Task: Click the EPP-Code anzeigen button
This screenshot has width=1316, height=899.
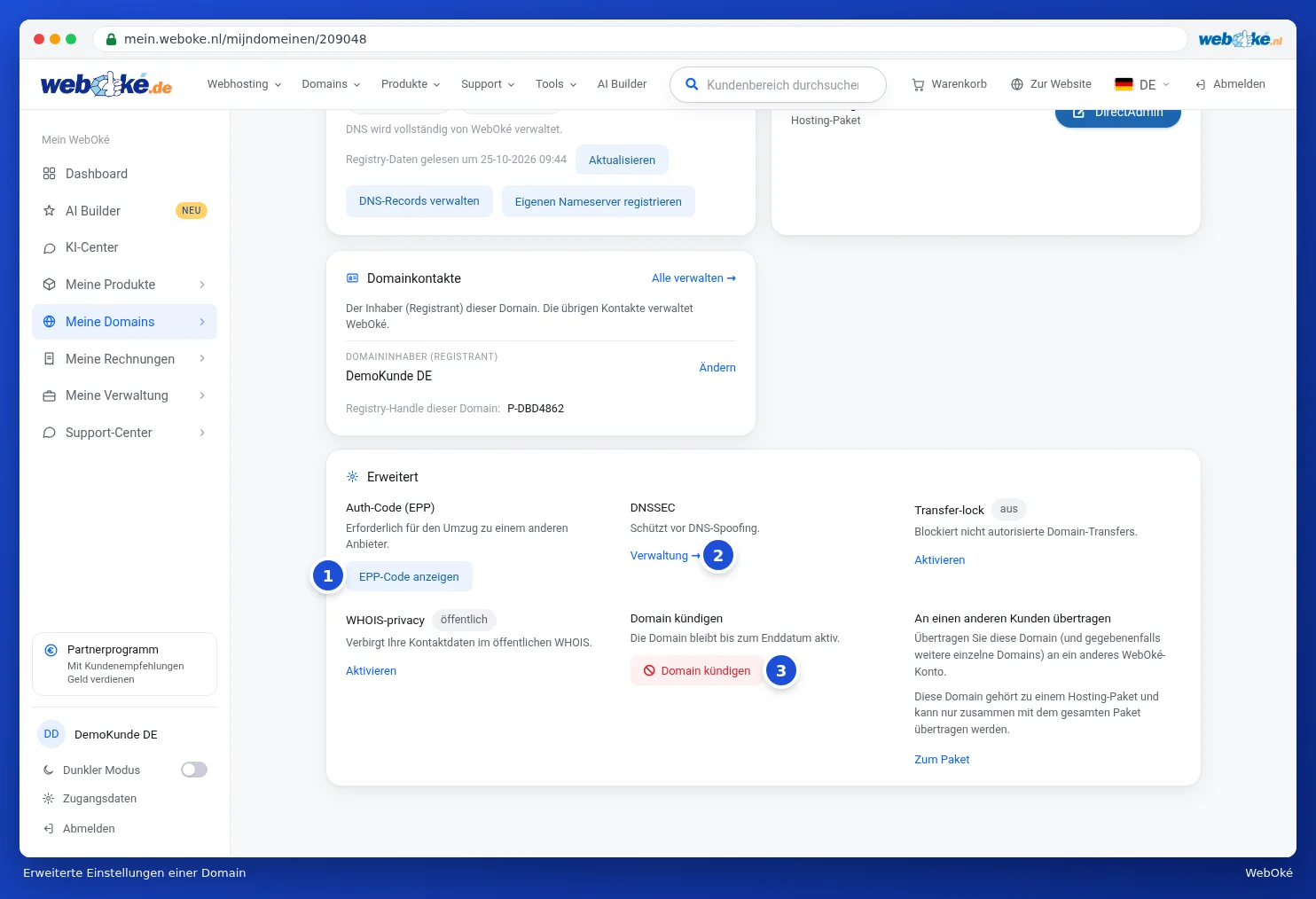Action: (409, 577)
